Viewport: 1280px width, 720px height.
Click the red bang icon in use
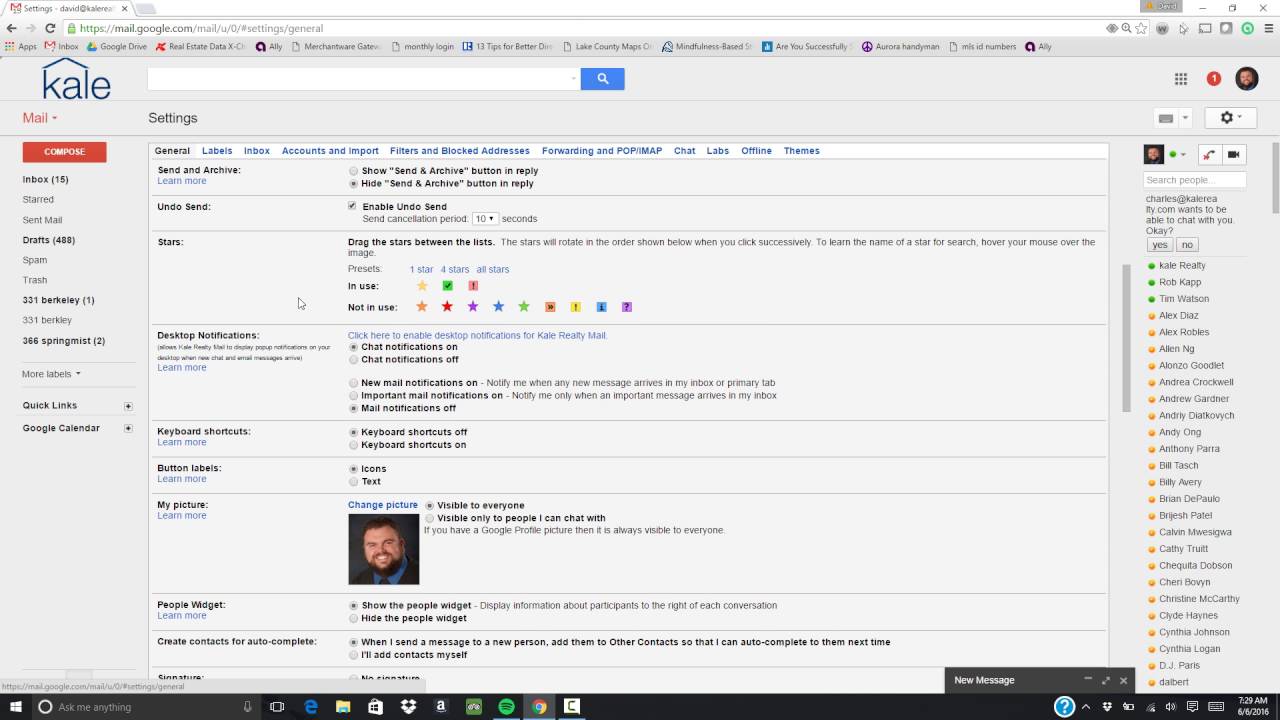pyautogui.click(x=473, y=286)
